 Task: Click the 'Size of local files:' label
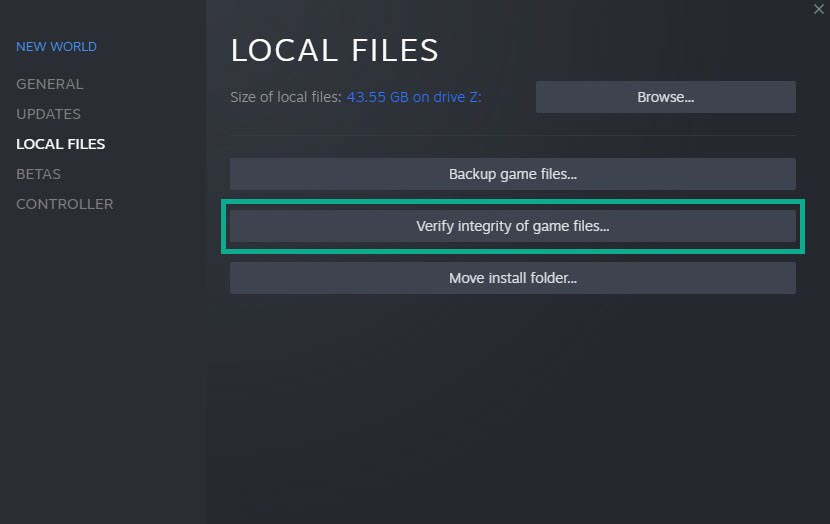tap(286, 97)
